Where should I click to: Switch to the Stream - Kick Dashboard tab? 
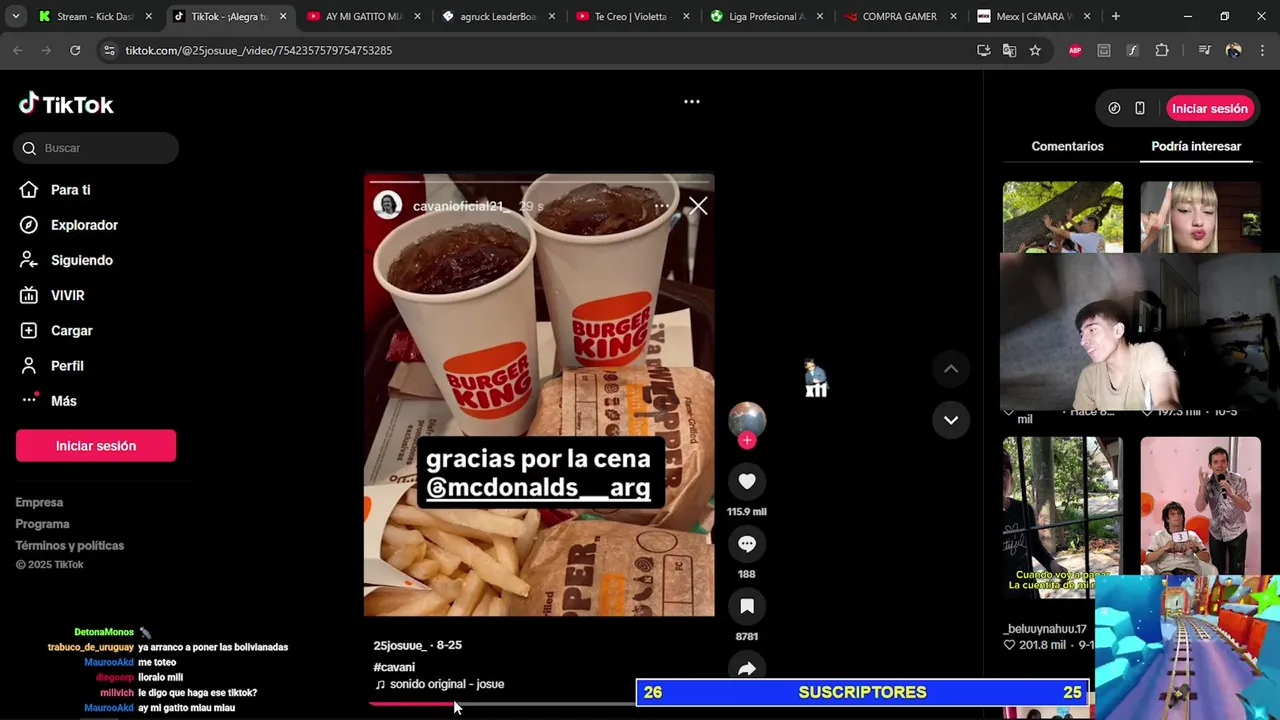[95, 16]
